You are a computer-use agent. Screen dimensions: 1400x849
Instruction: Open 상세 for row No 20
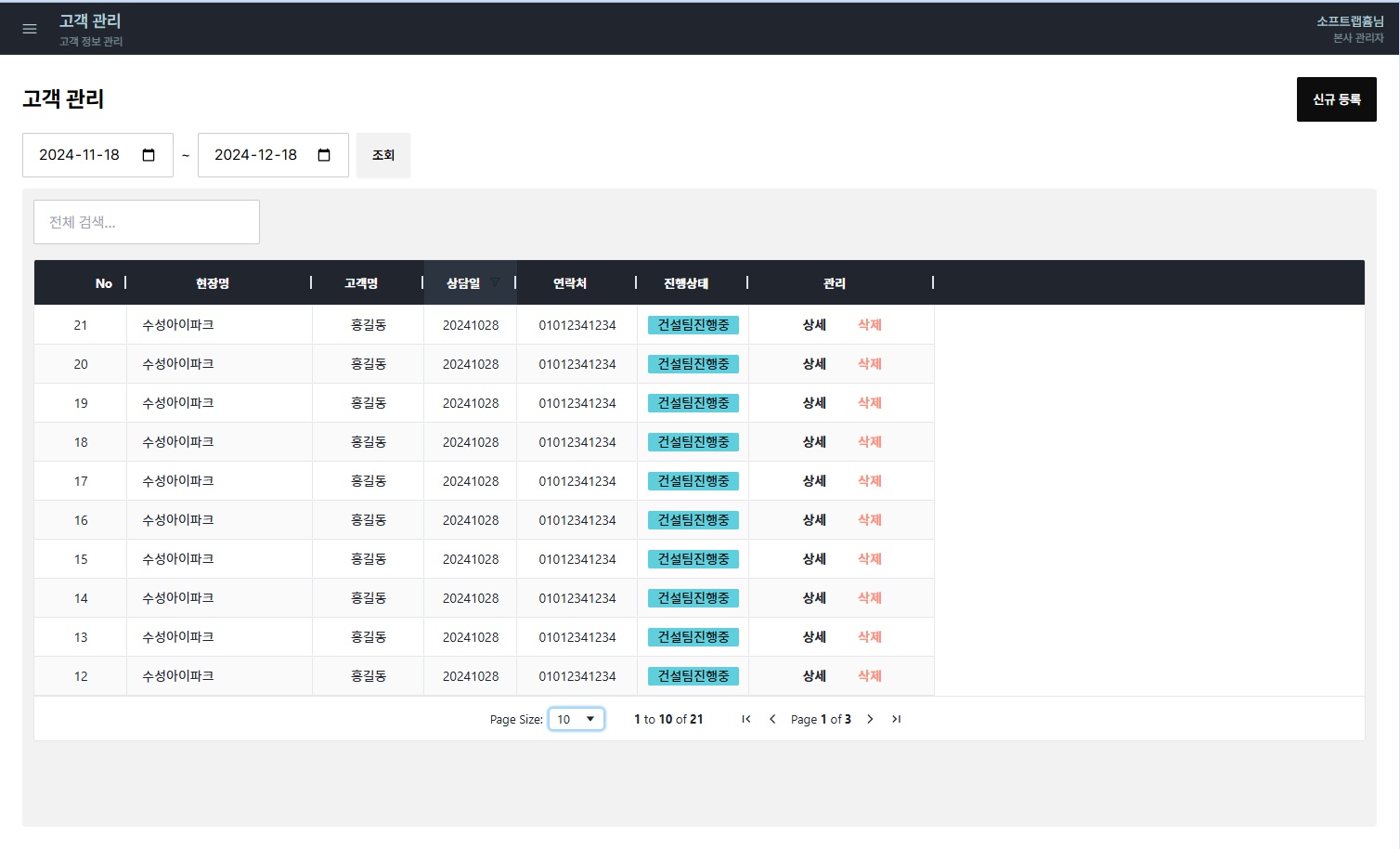coord(814,364)
